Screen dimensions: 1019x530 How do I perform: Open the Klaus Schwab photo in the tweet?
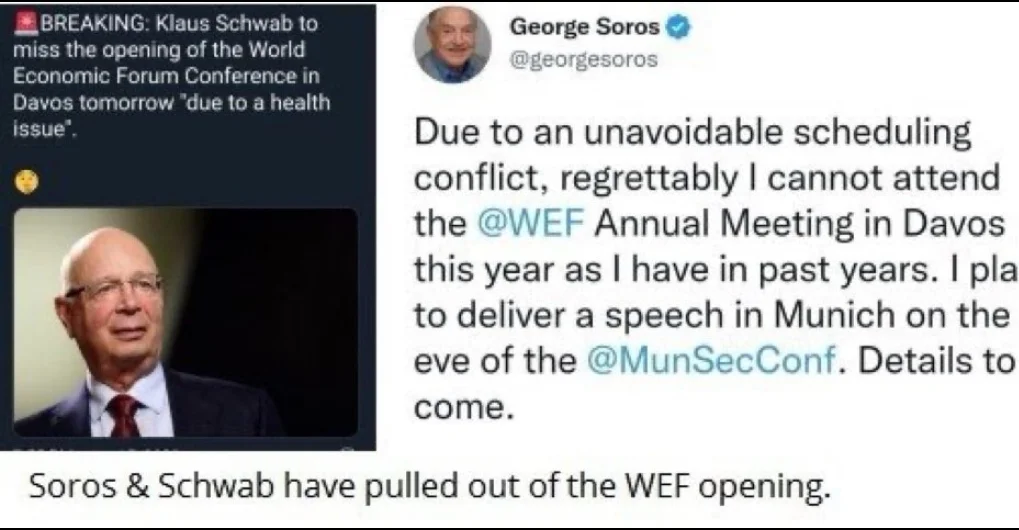coord(186,323)
